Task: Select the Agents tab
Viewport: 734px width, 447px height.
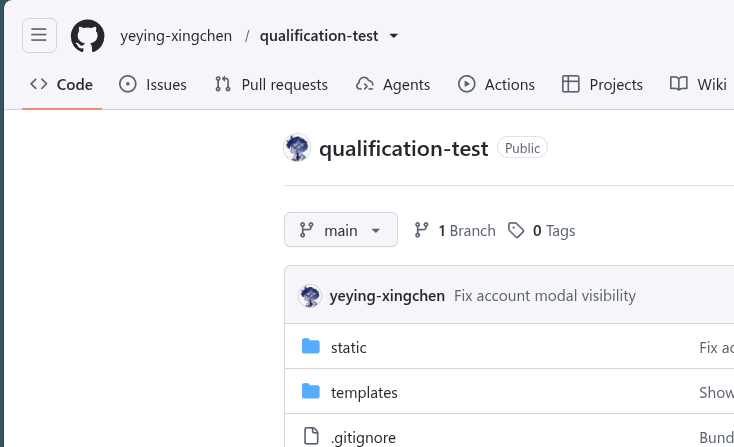Action: [x=393, y=85]
